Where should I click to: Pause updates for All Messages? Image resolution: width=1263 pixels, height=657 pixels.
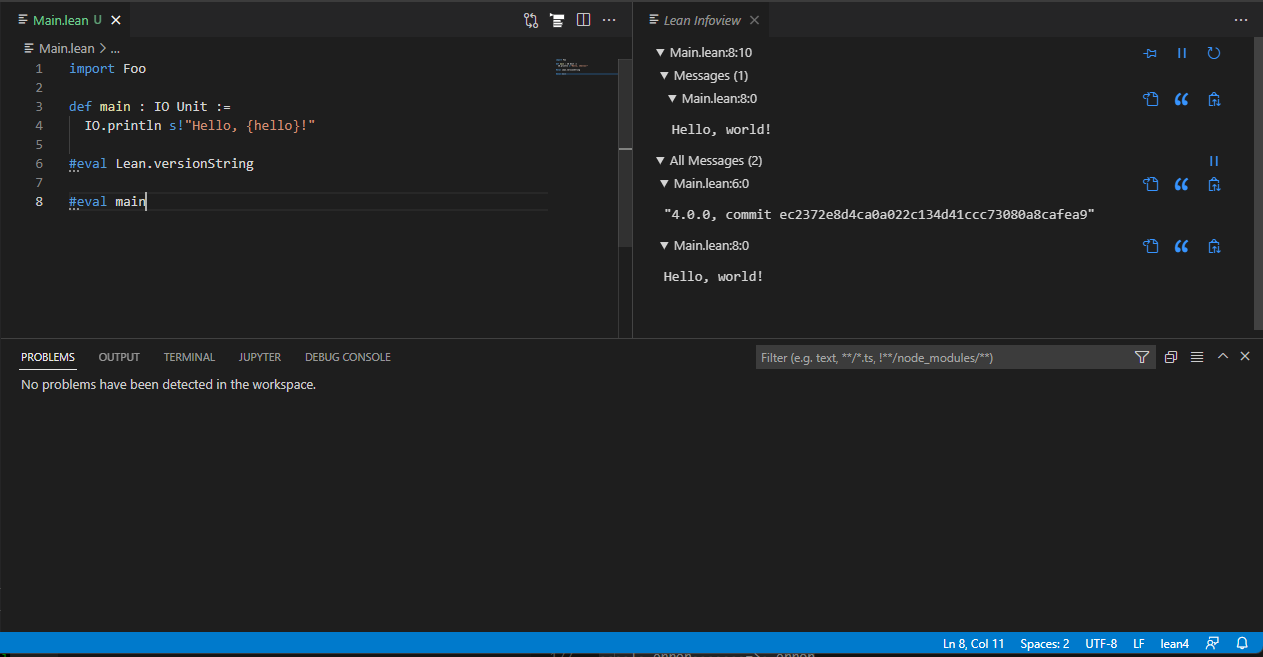click(1213, 160)
